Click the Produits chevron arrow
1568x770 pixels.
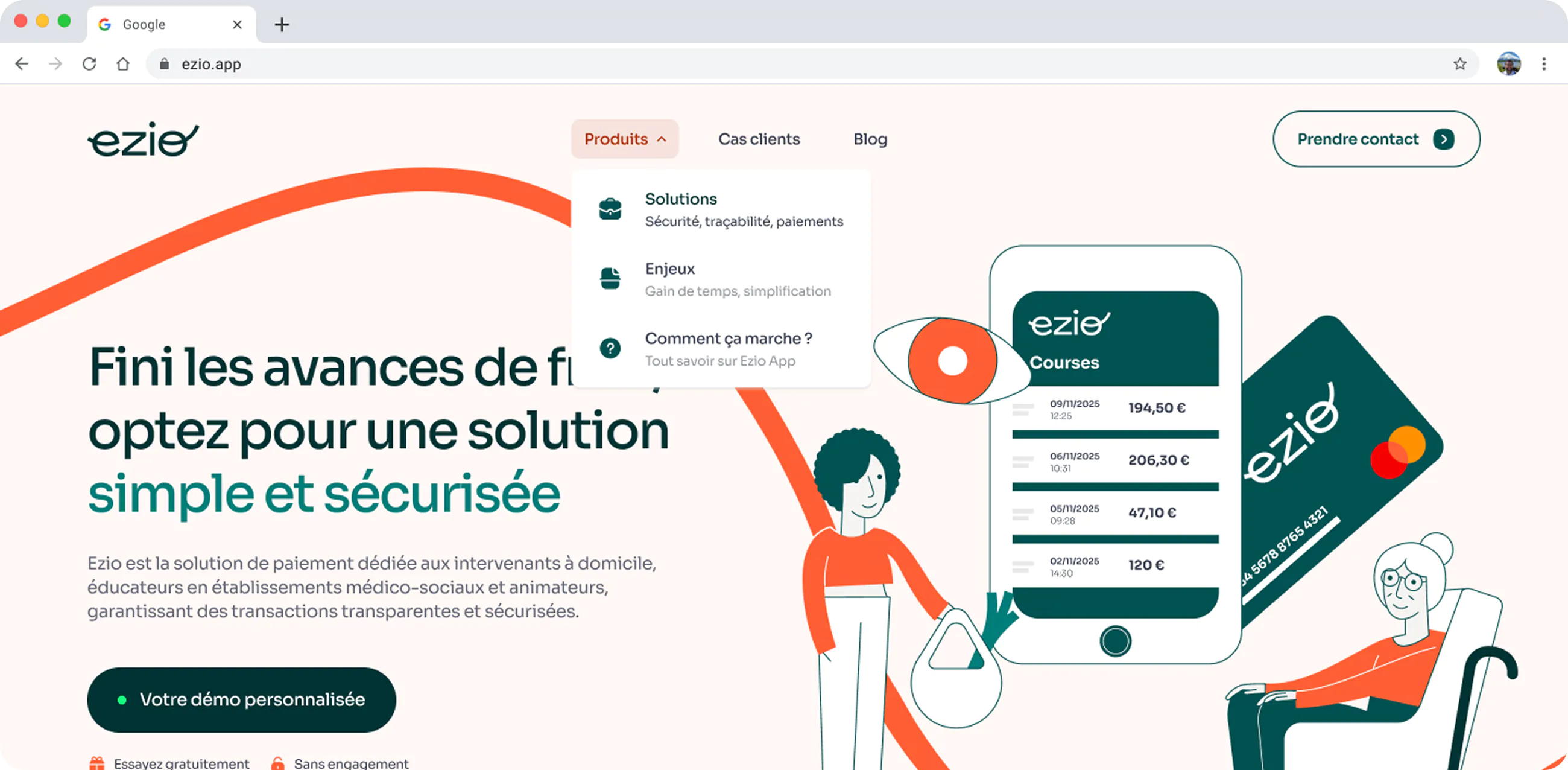coord(662,139)
